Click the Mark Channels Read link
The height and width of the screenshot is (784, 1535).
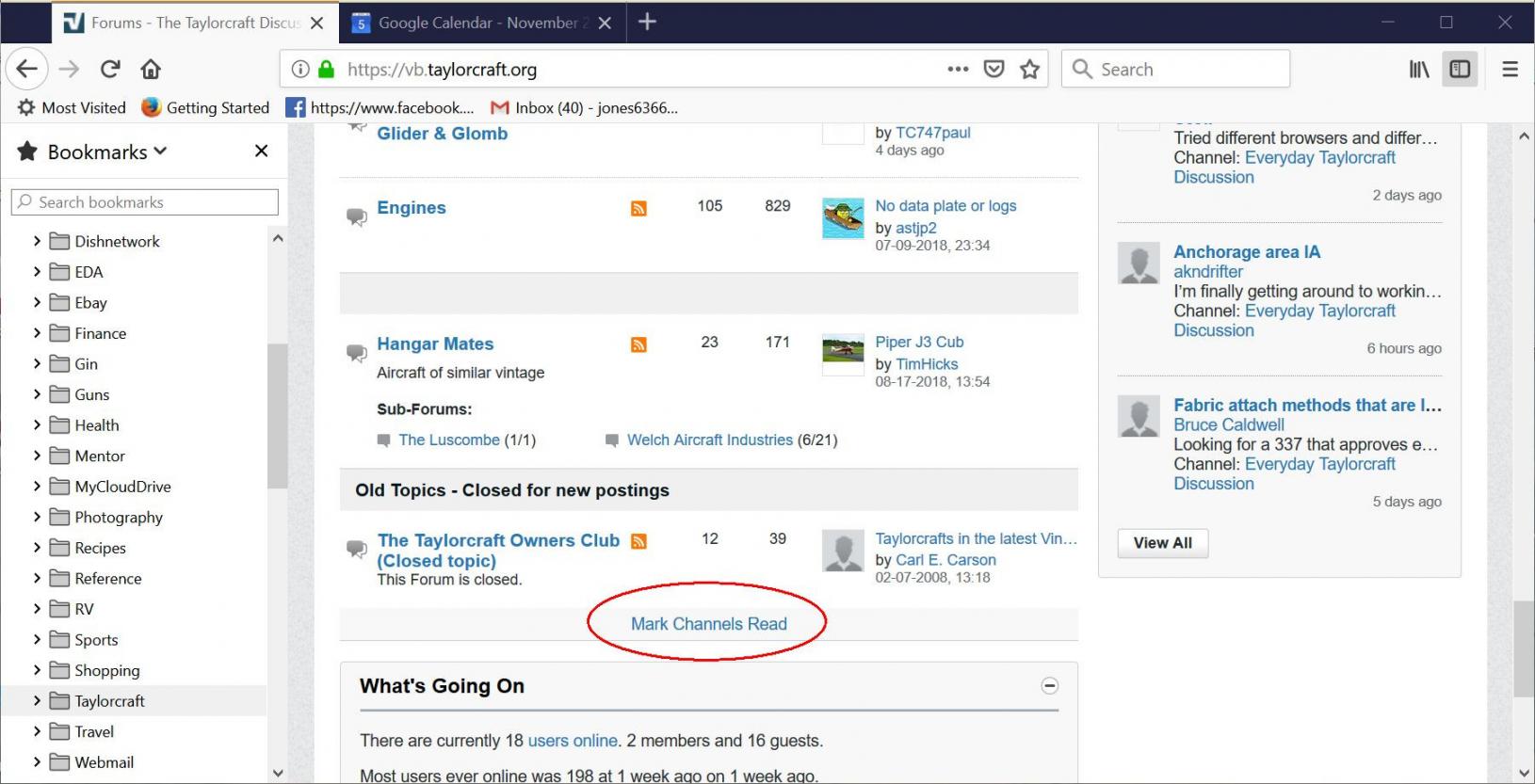pyautogui.click(x=708, y=624)
